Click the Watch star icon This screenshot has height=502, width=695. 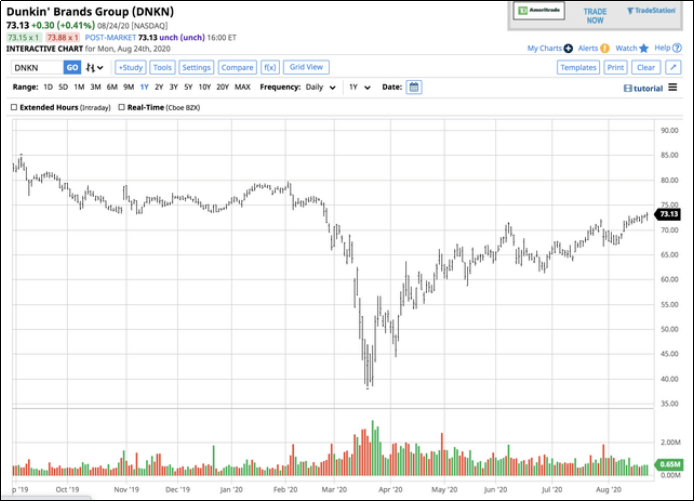tap(644, 48)
